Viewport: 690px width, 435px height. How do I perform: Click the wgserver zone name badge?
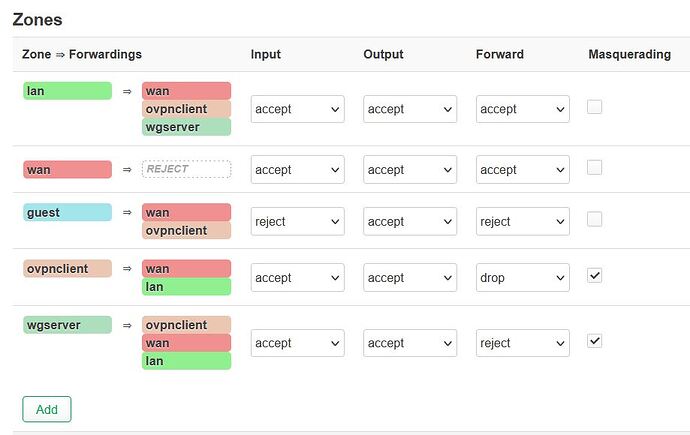click(67, 325)
